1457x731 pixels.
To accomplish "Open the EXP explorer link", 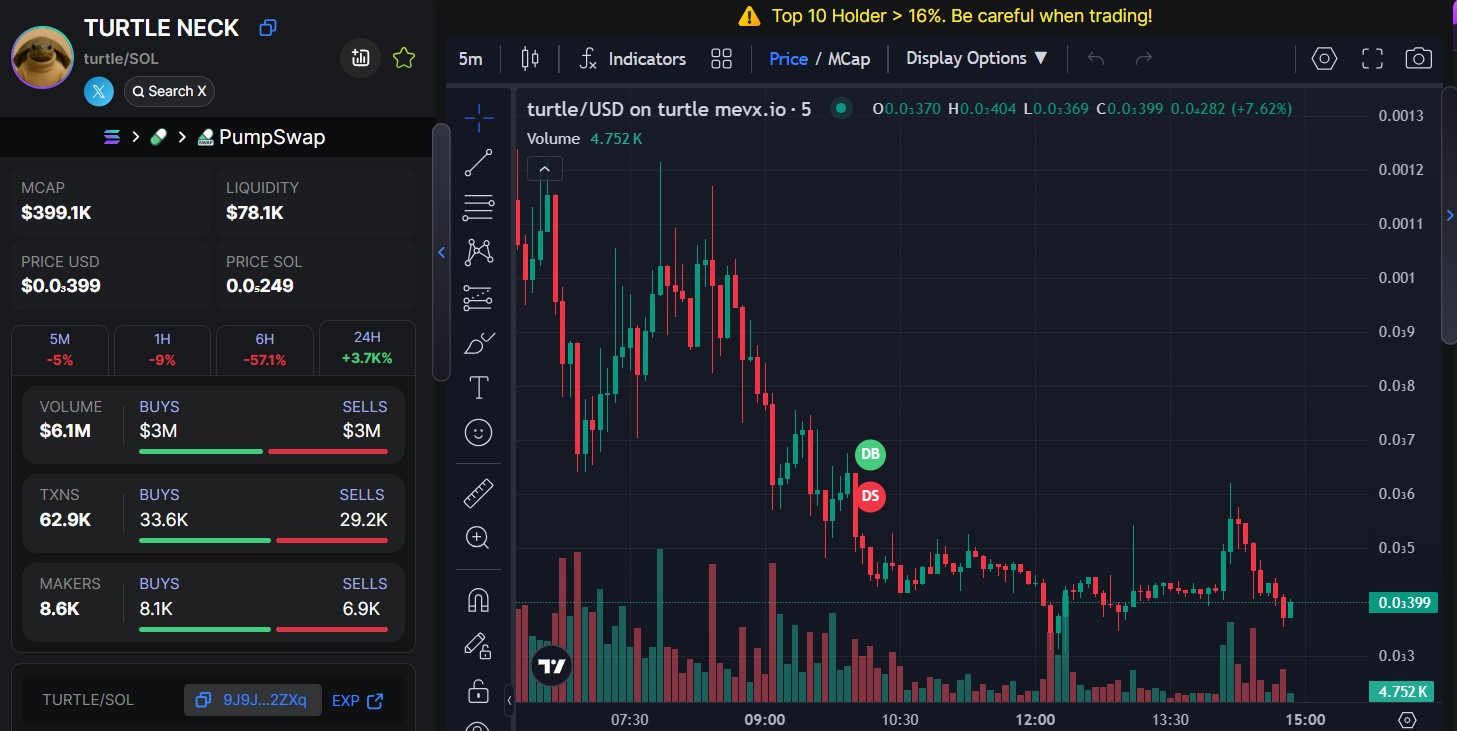I will pyautogui.click(x=357, y=700).
